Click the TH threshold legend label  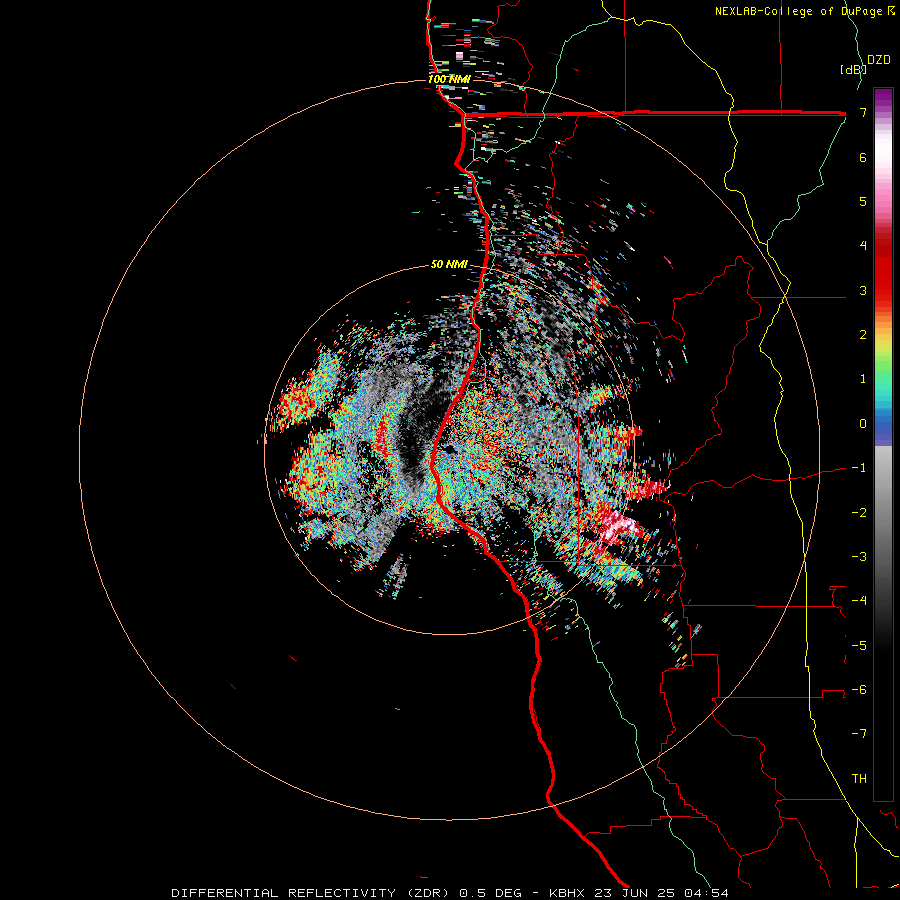pos(859,779)
